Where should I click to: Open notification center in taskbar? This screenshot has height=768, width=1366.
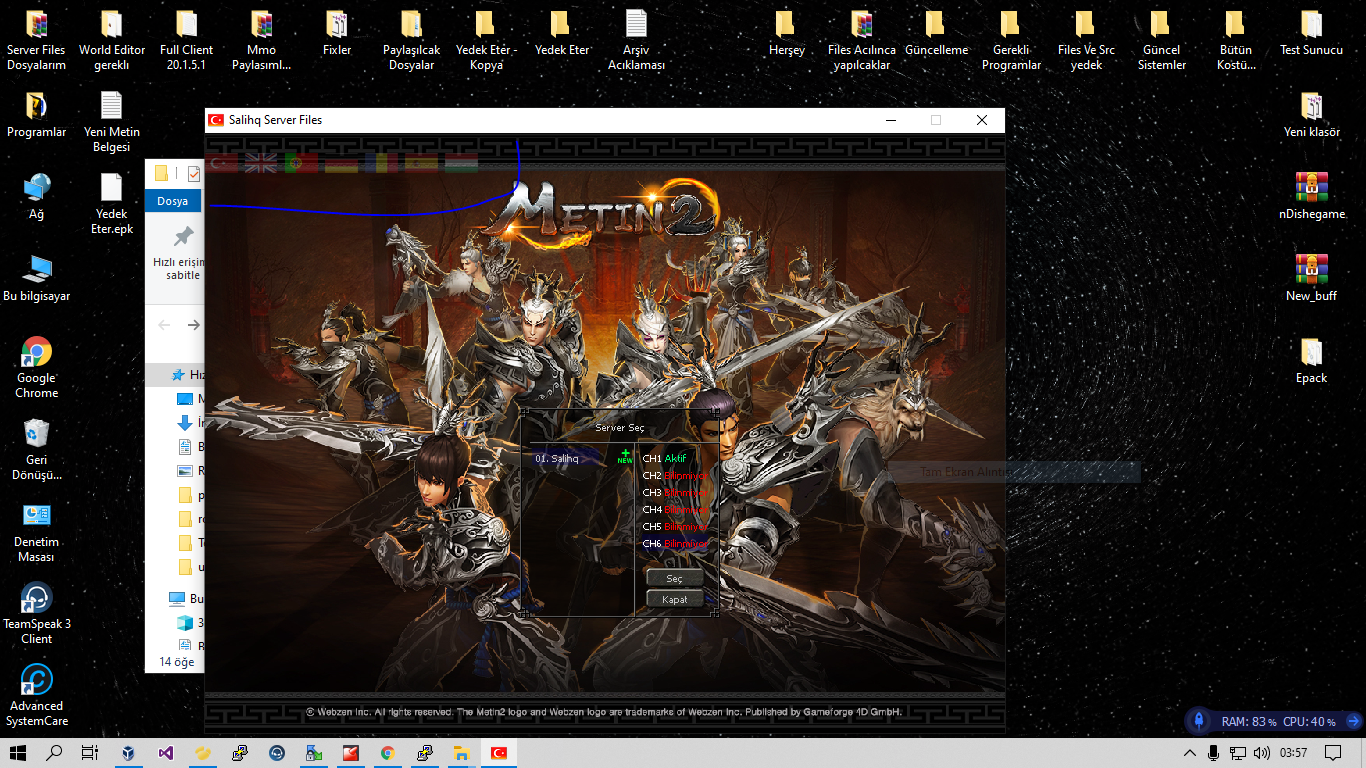pos(1333,753)
